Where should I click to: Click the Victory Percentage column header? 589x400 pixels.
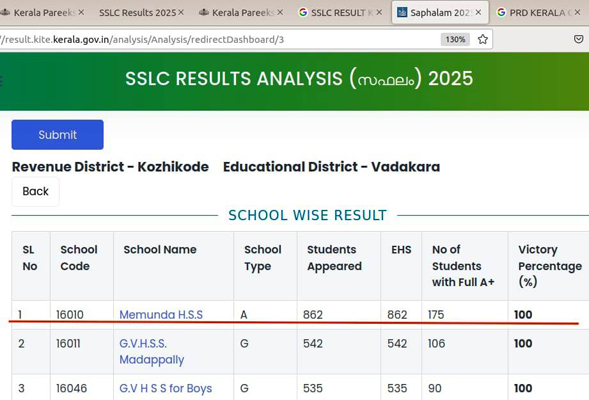click(550, 266)
